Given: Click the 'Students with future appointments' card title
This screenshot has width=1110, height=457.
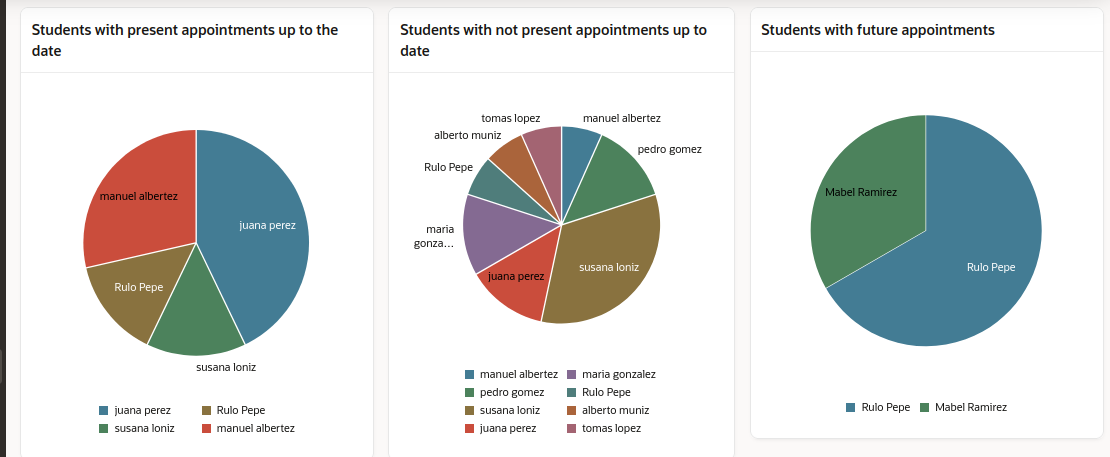Looking at the screenshot, I should (877, 30).
